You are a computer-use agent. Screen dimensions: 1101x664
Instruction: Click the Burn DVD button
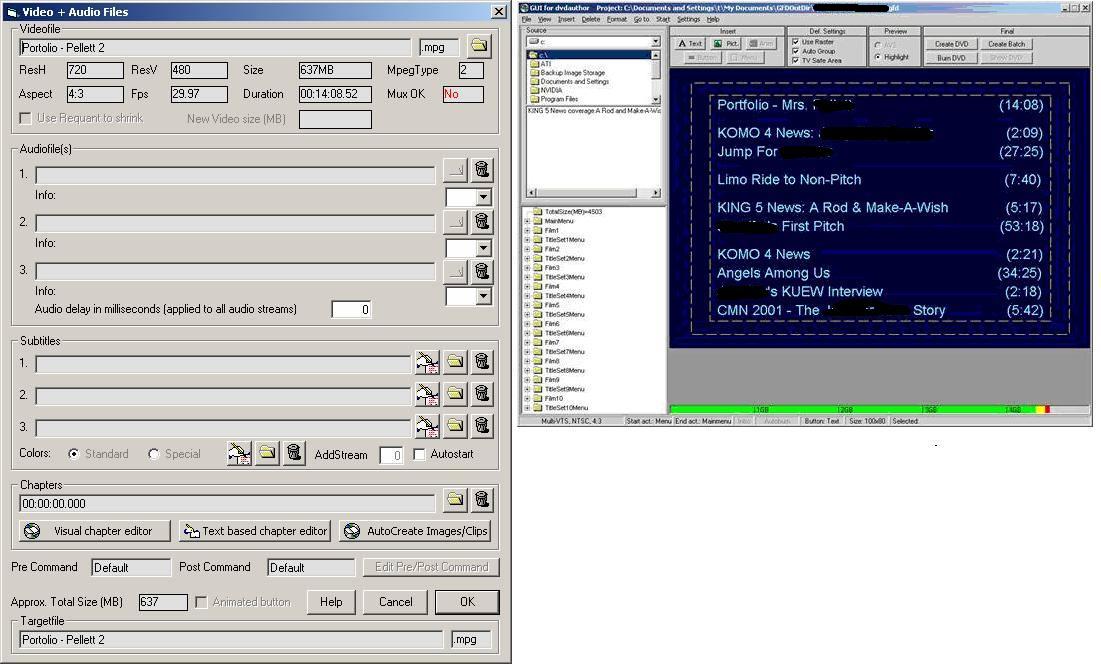coord(951,58)
